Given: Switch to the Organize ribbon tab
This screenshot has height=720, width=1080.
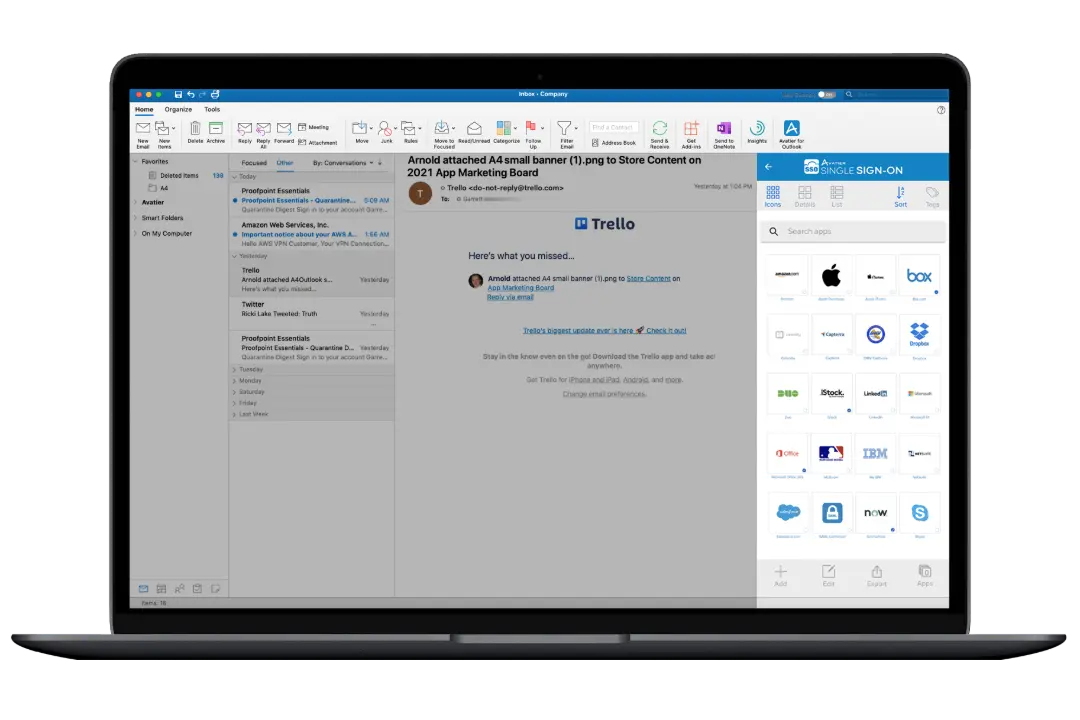Looking at the screenshot, I should 178,110.
